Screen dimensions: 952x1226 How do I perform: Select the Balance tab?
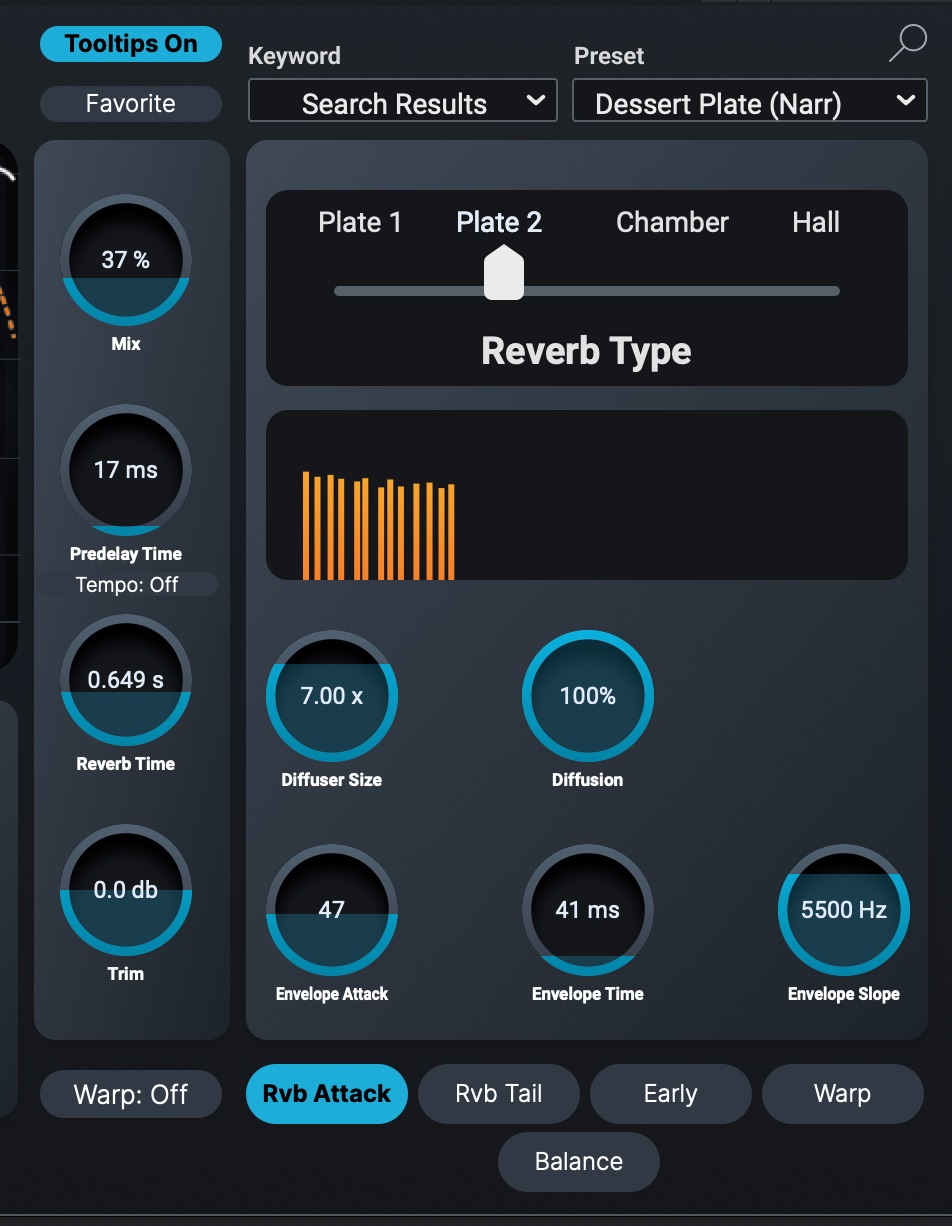point(579,1162)
